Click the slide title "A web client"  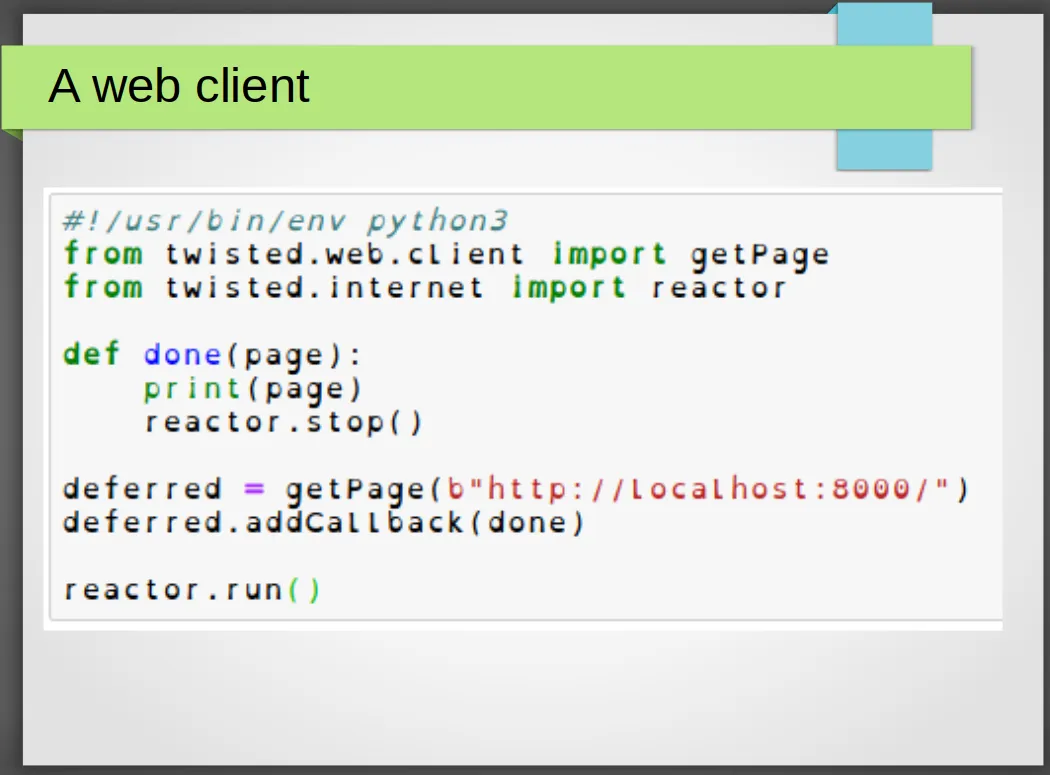pos(179,86)
